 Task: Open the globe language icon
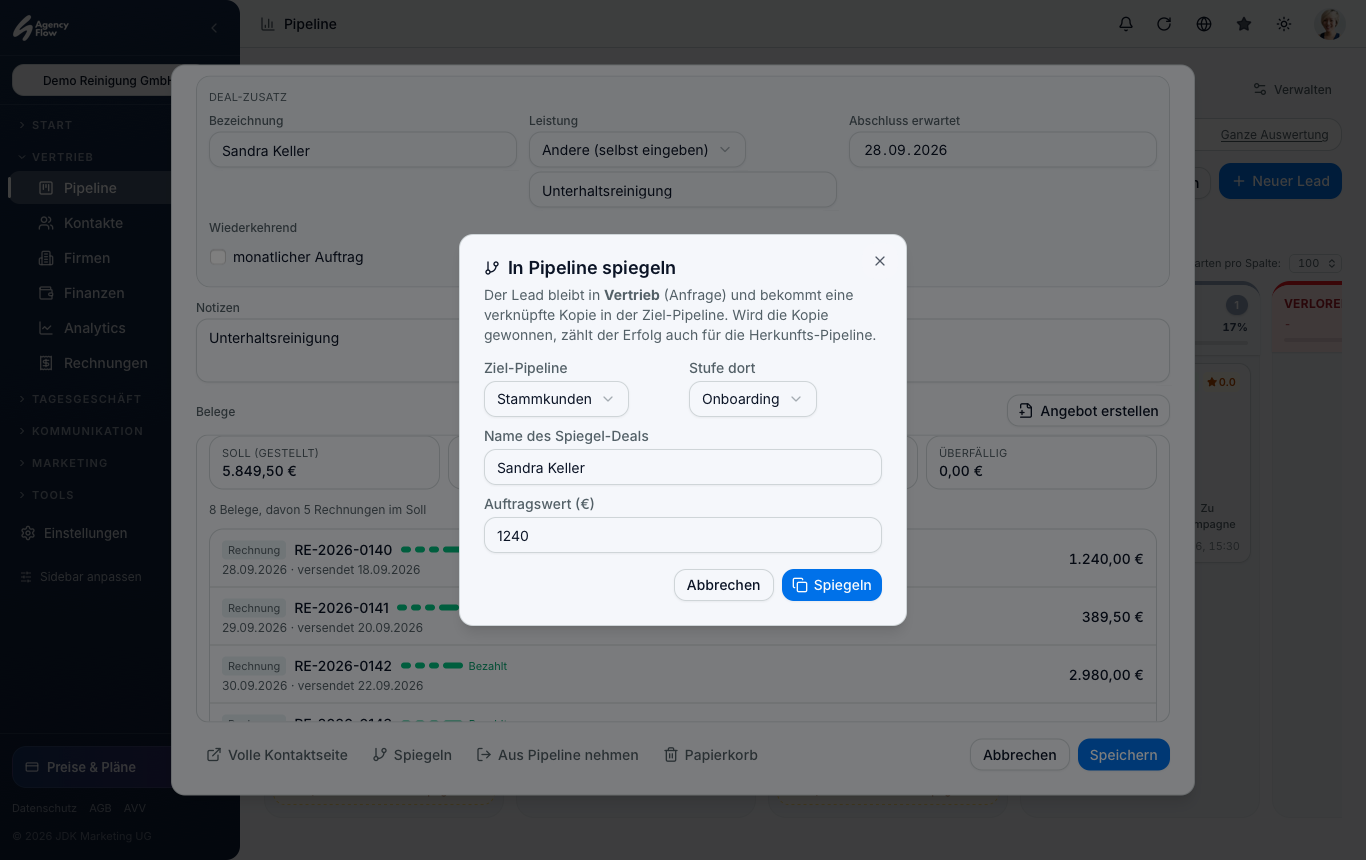tap(1204, 24)
